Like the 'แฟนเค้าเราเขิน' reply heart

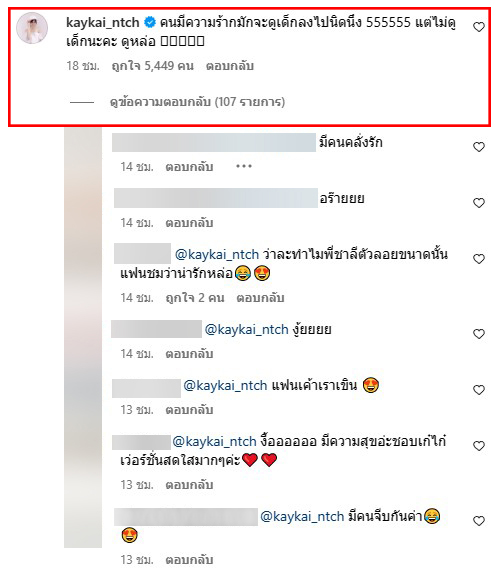click(479, 390)
